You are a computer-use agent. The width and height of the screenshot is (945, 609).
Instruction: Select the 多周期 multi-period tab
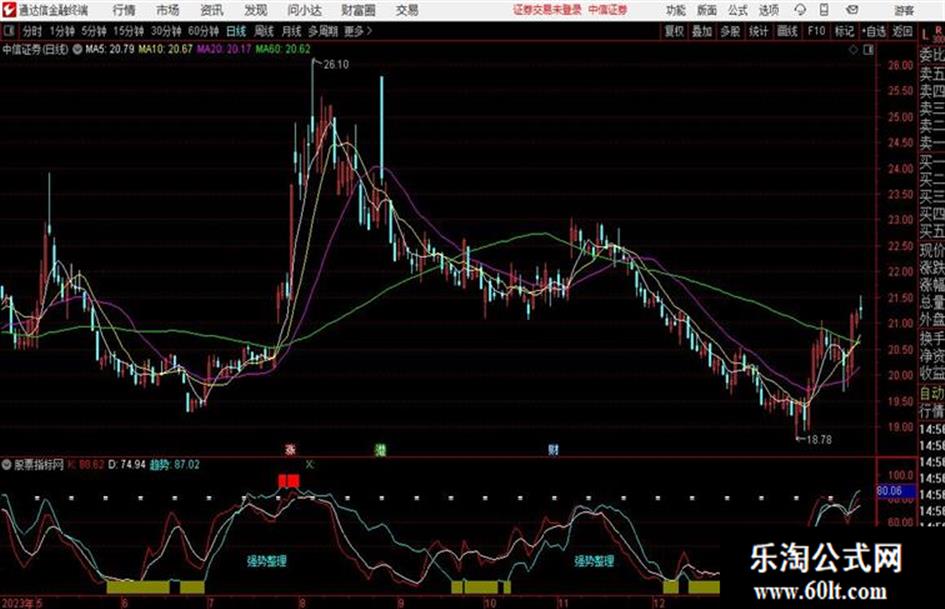pos(322,31)
